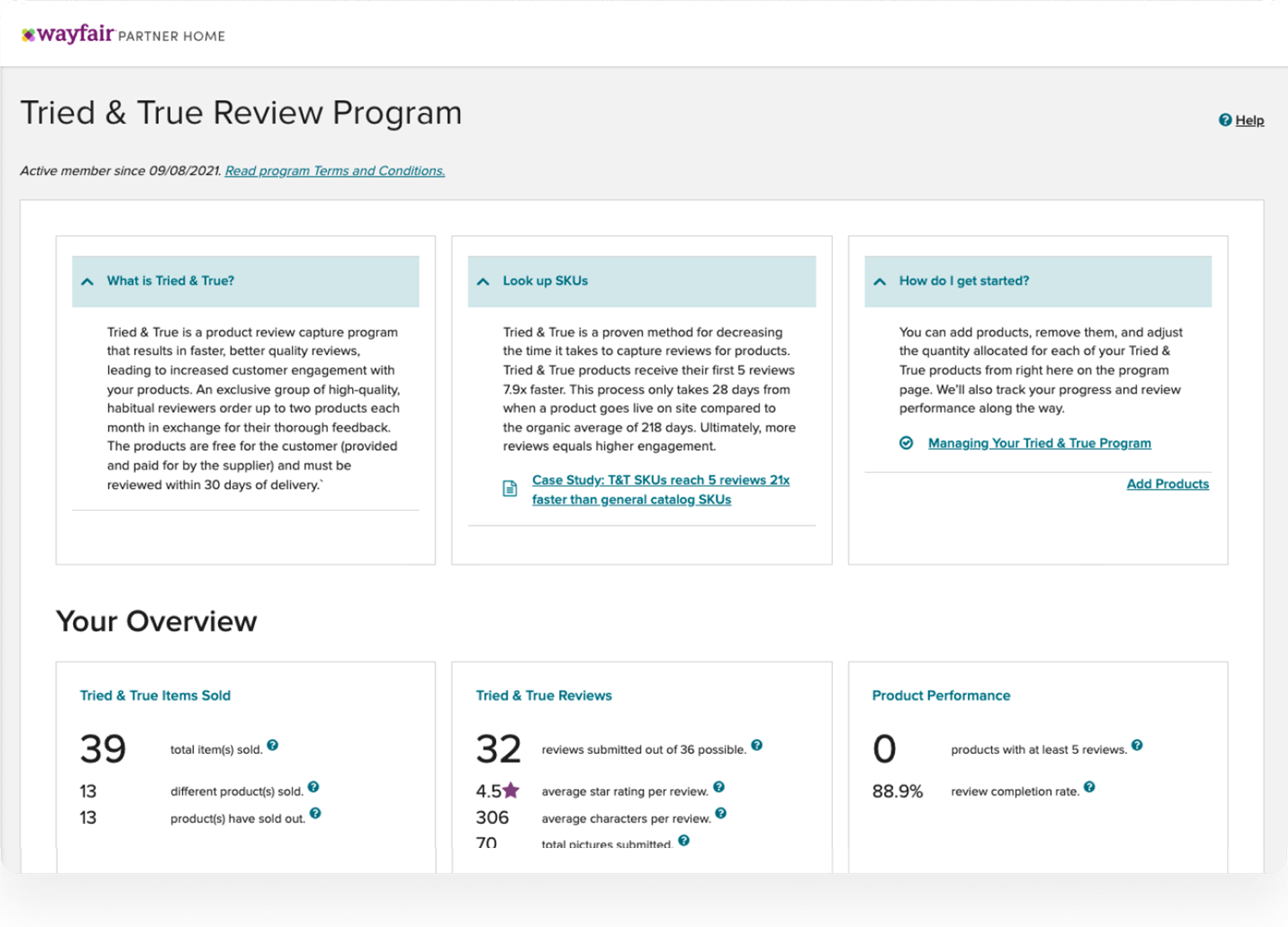Collapse the How do I get started section

(x=879, y=282)
